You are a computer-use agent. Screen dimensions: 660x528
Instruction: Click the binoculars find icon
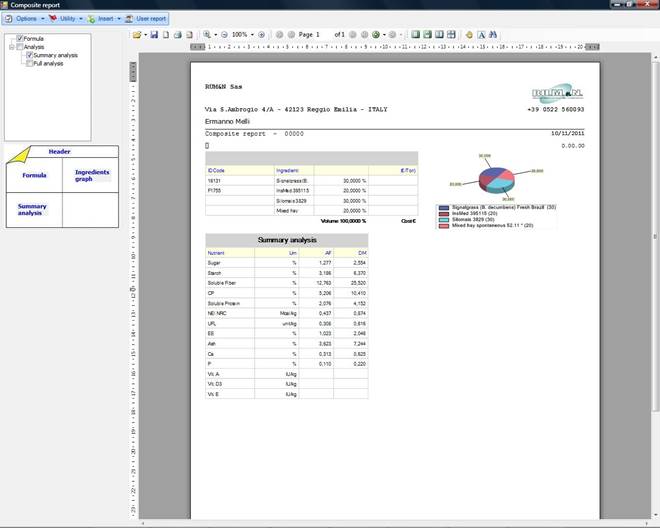493,35
